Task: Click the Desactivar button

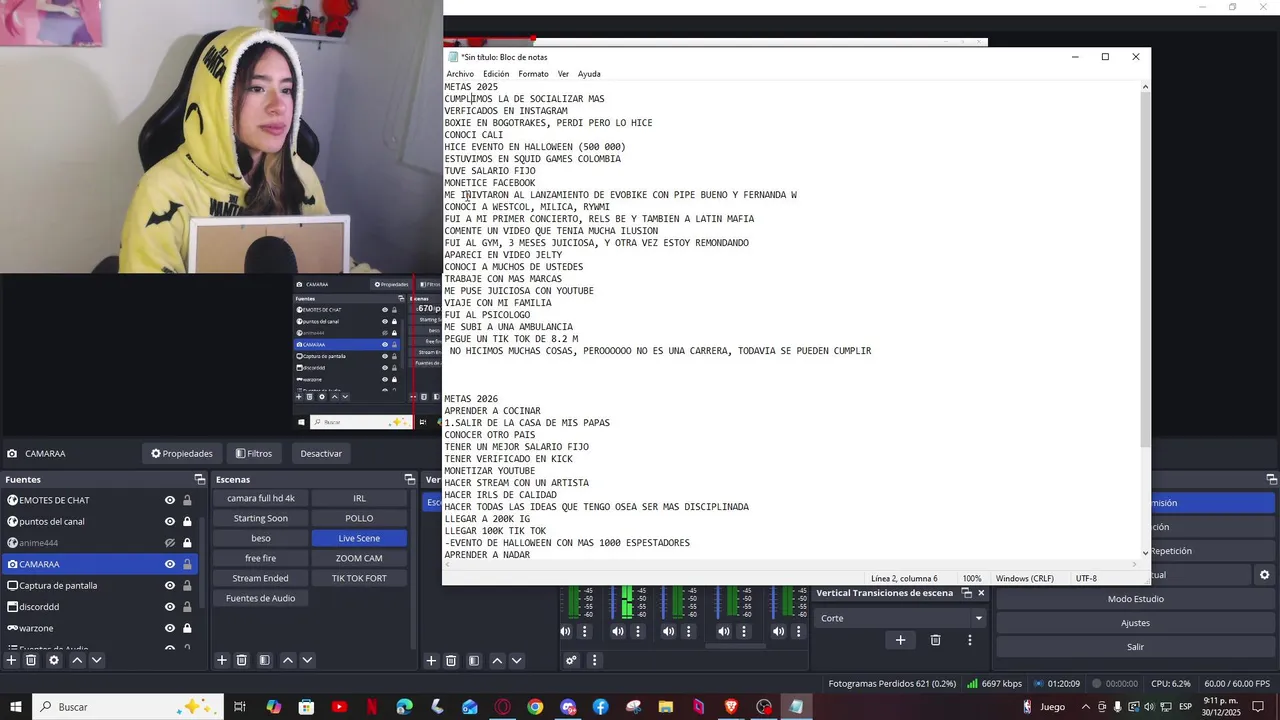Action: [x=321, y=453]
